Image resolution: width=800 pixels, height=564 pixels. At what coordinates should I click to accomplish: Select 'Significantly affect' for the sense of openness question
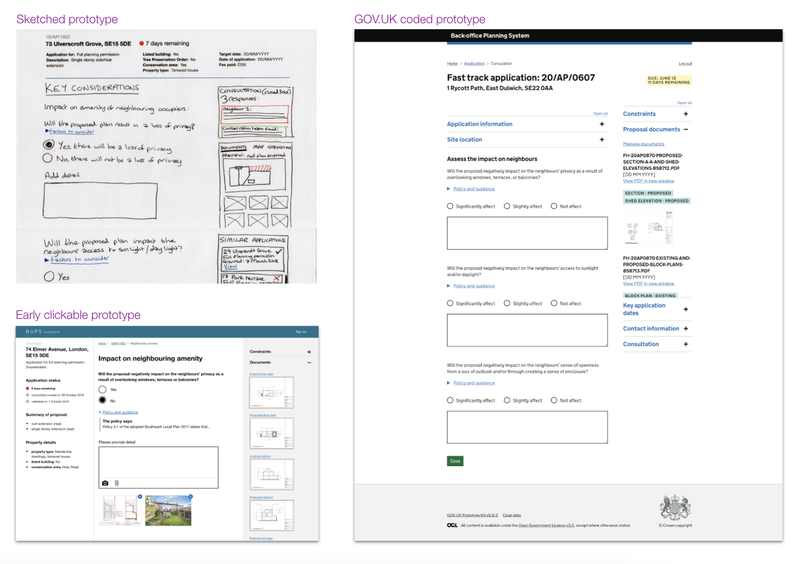coord(450,400)
